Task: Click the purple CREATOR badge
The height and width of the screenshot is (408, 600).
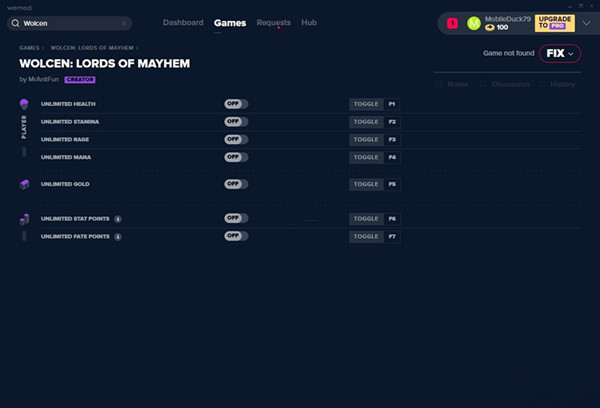Action: (x=80, y=80)
